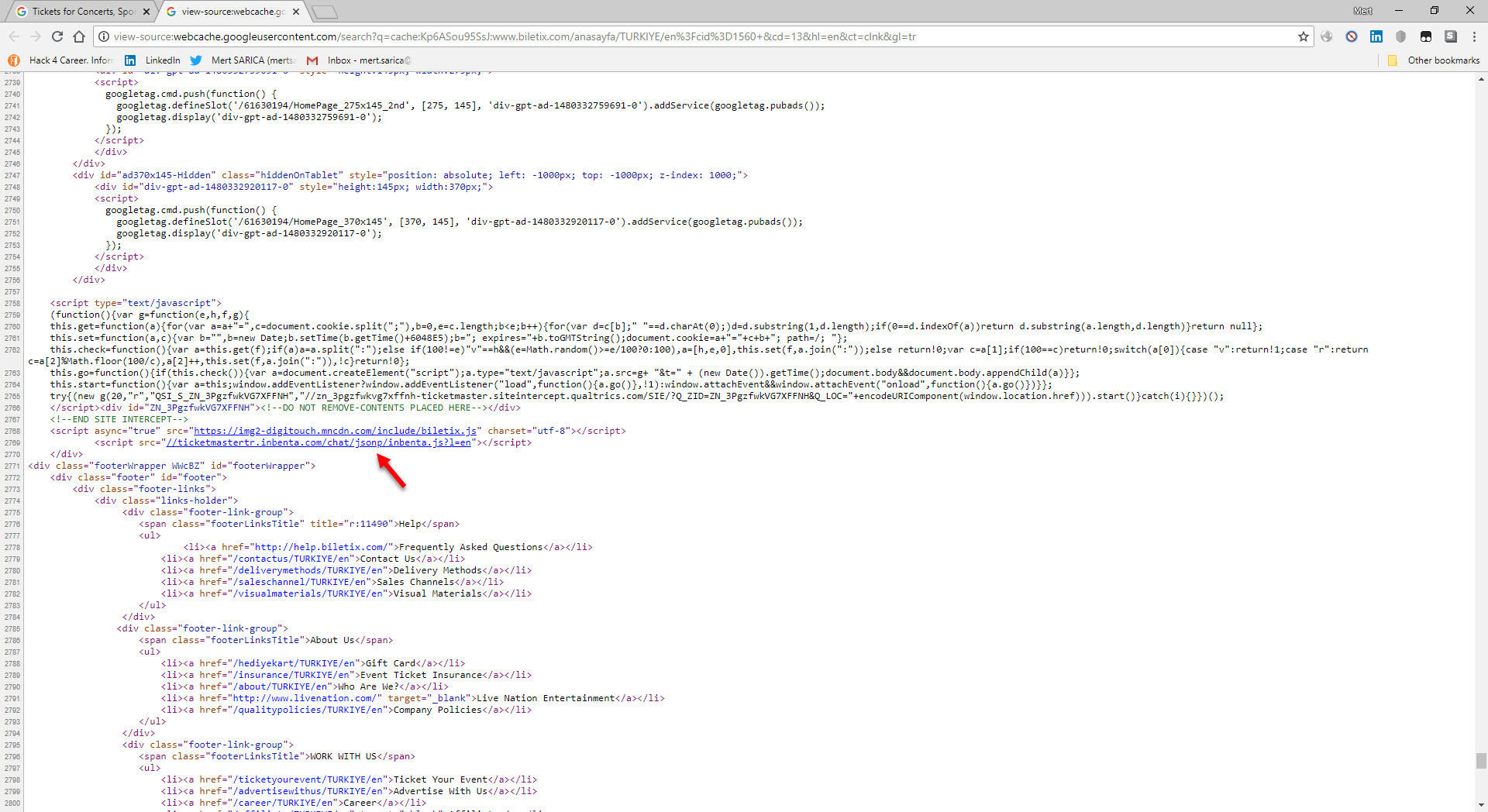Open the LinkedIn extension in toolbar

1376,36
